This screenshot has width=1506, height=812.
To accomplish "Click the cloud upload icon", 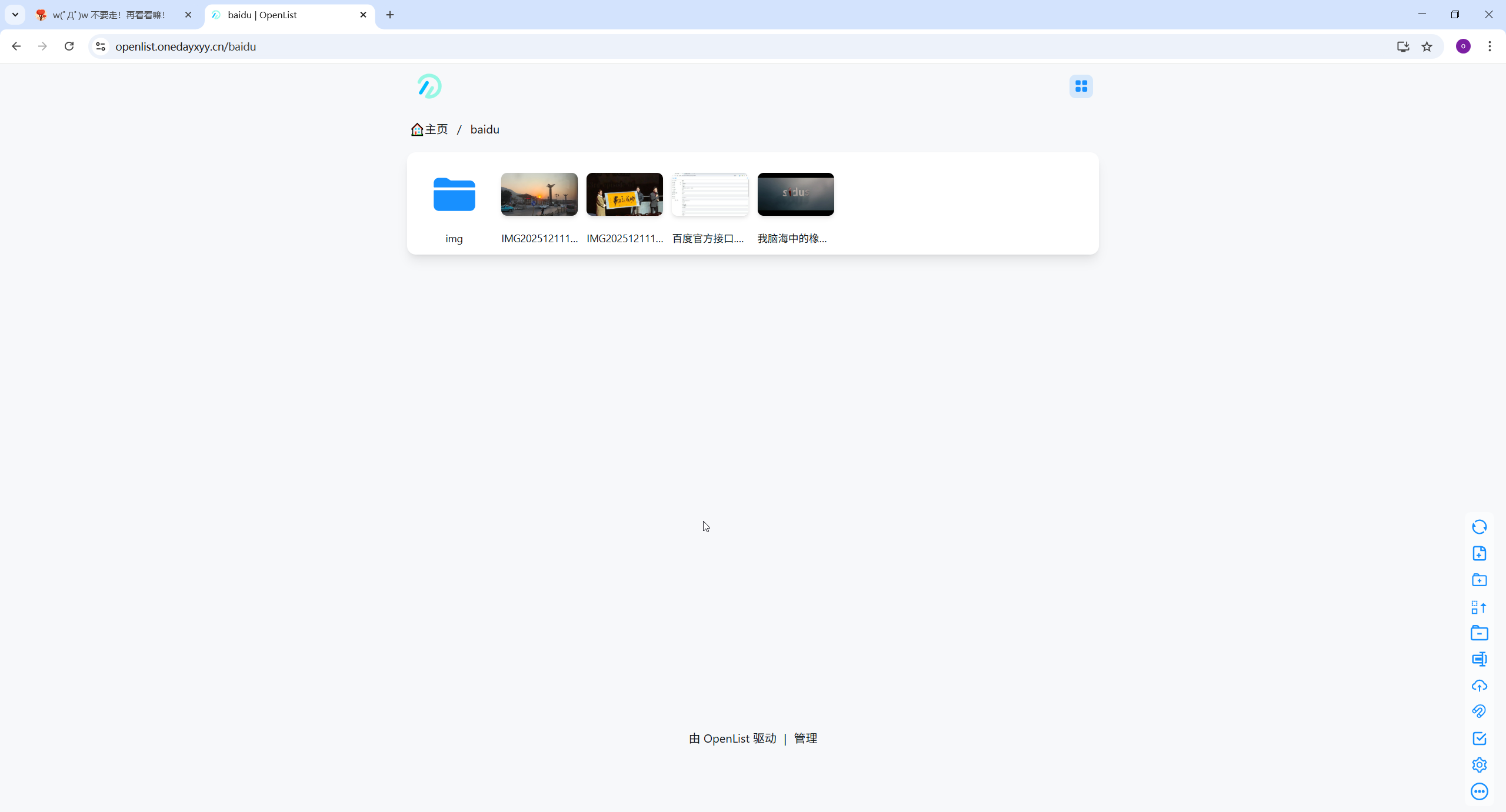I will tap(1479, 686).
